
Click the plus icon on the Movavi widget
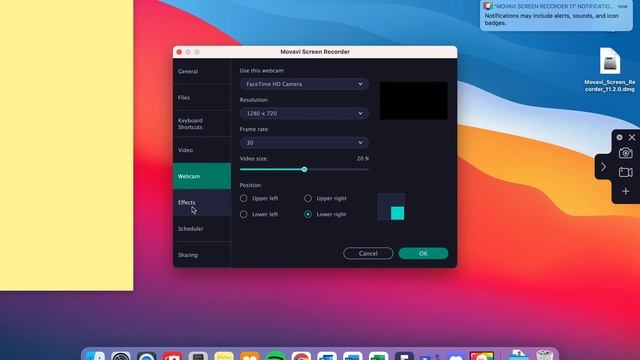pyautogui.click(x=625, y=191)
